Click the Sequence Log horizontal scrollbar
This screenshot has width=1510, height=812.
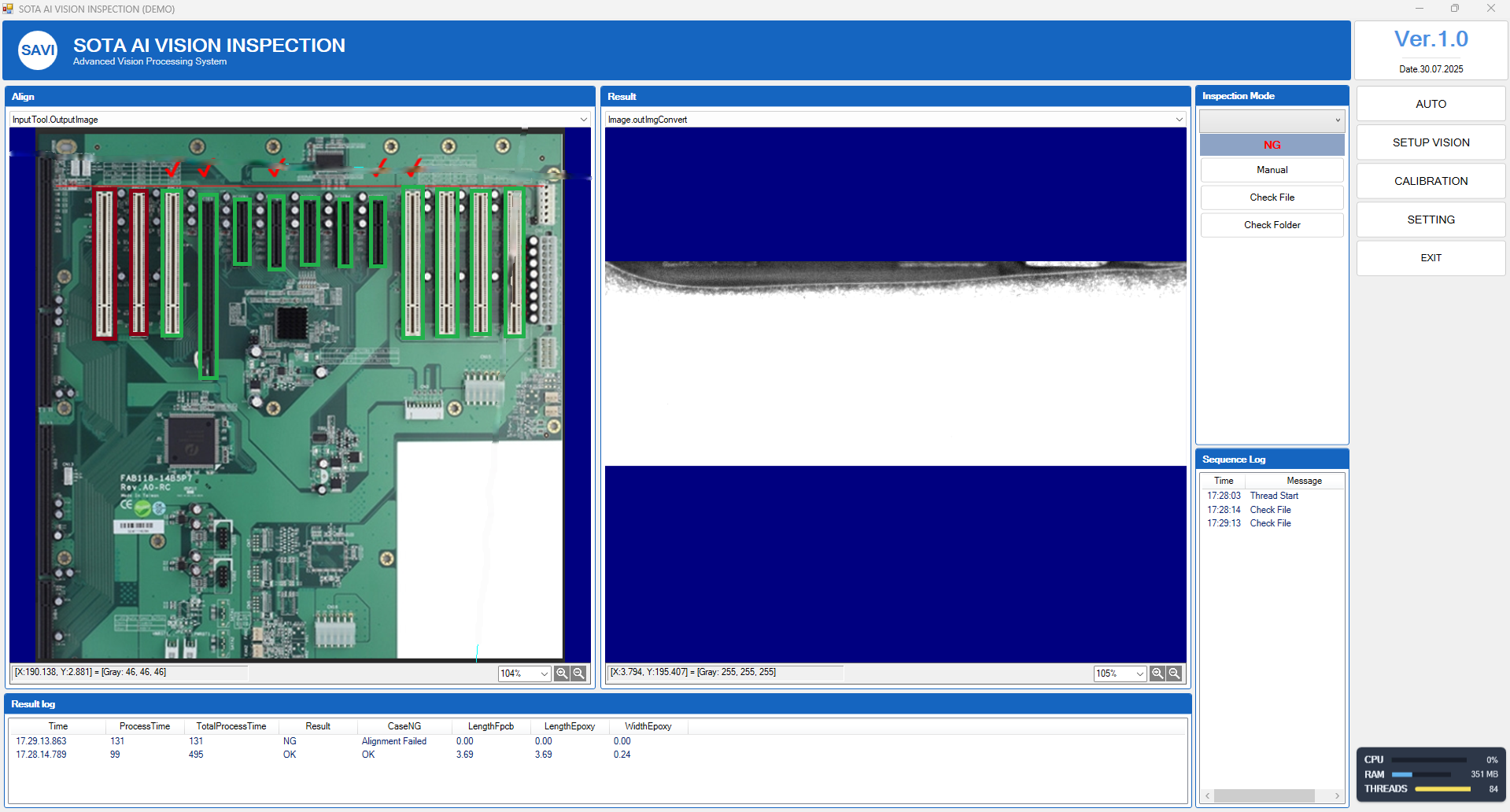(1272, 796)
